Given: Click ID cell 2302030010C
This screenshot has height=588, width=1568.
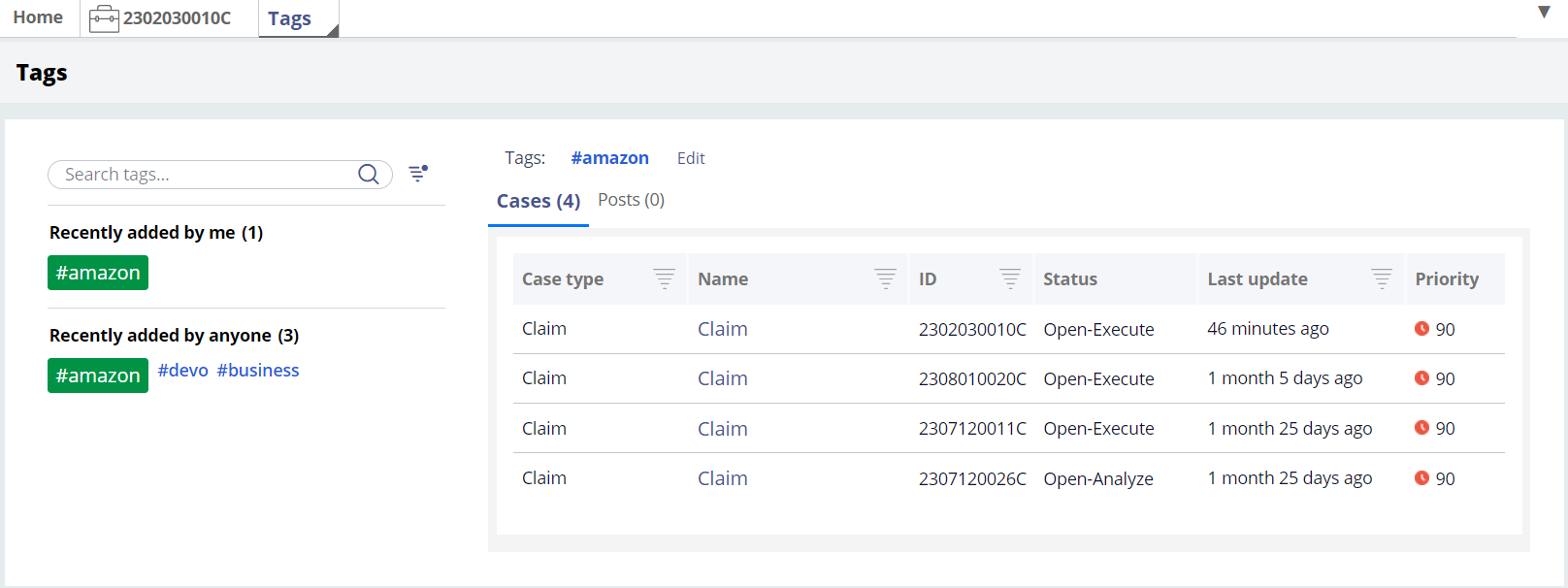Looking at the screenshot, I should (x=972, y=330).
